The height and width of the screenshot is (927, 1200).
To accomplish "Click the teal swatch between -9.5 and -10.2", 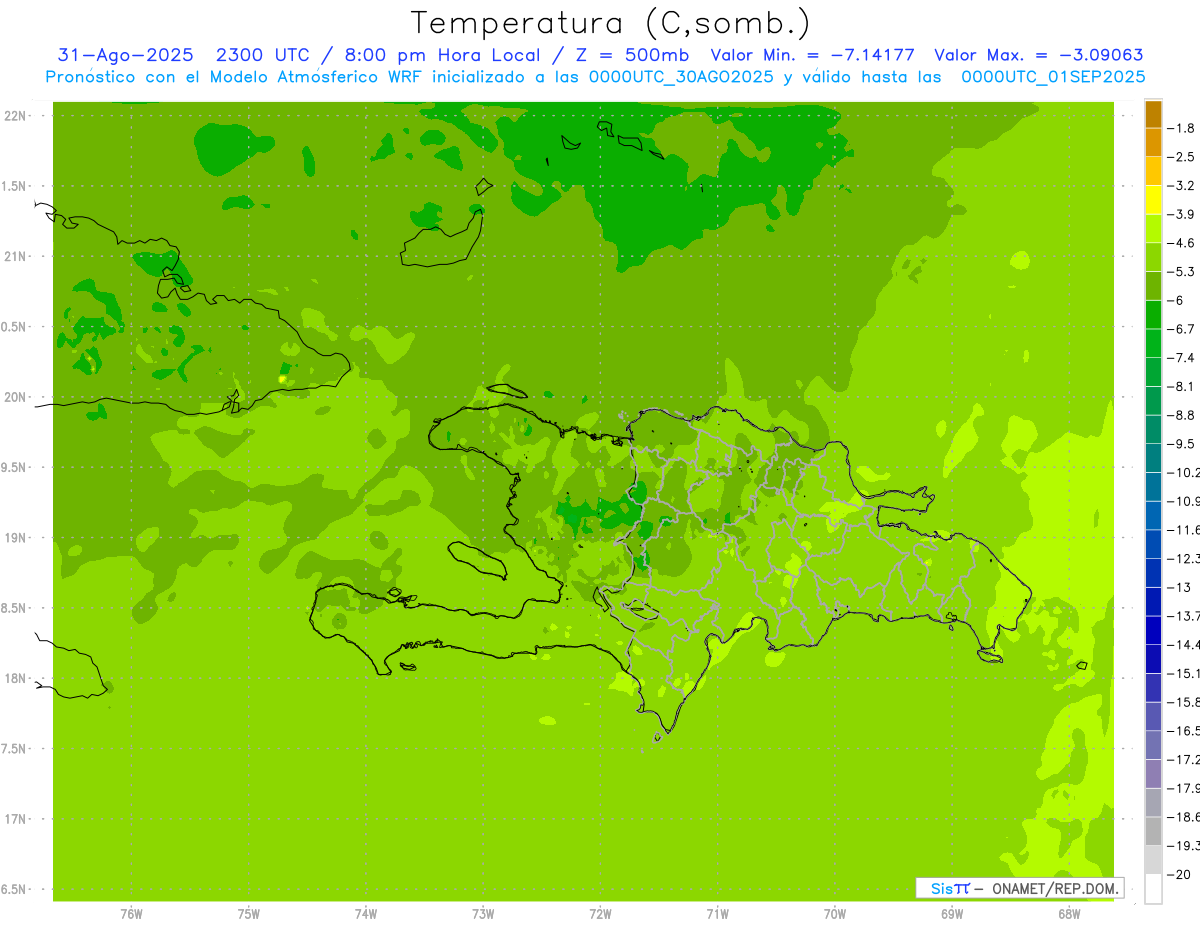I will tap(1153, 458).
